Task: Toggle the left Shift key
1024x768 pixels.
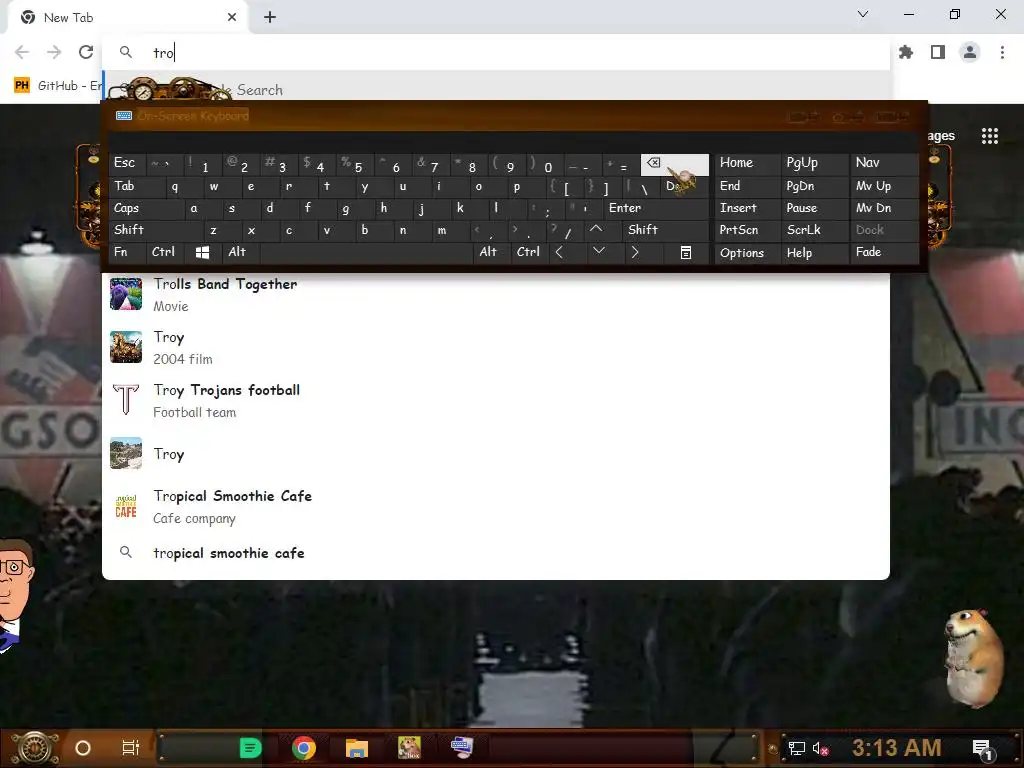Action: coord(155,229)
